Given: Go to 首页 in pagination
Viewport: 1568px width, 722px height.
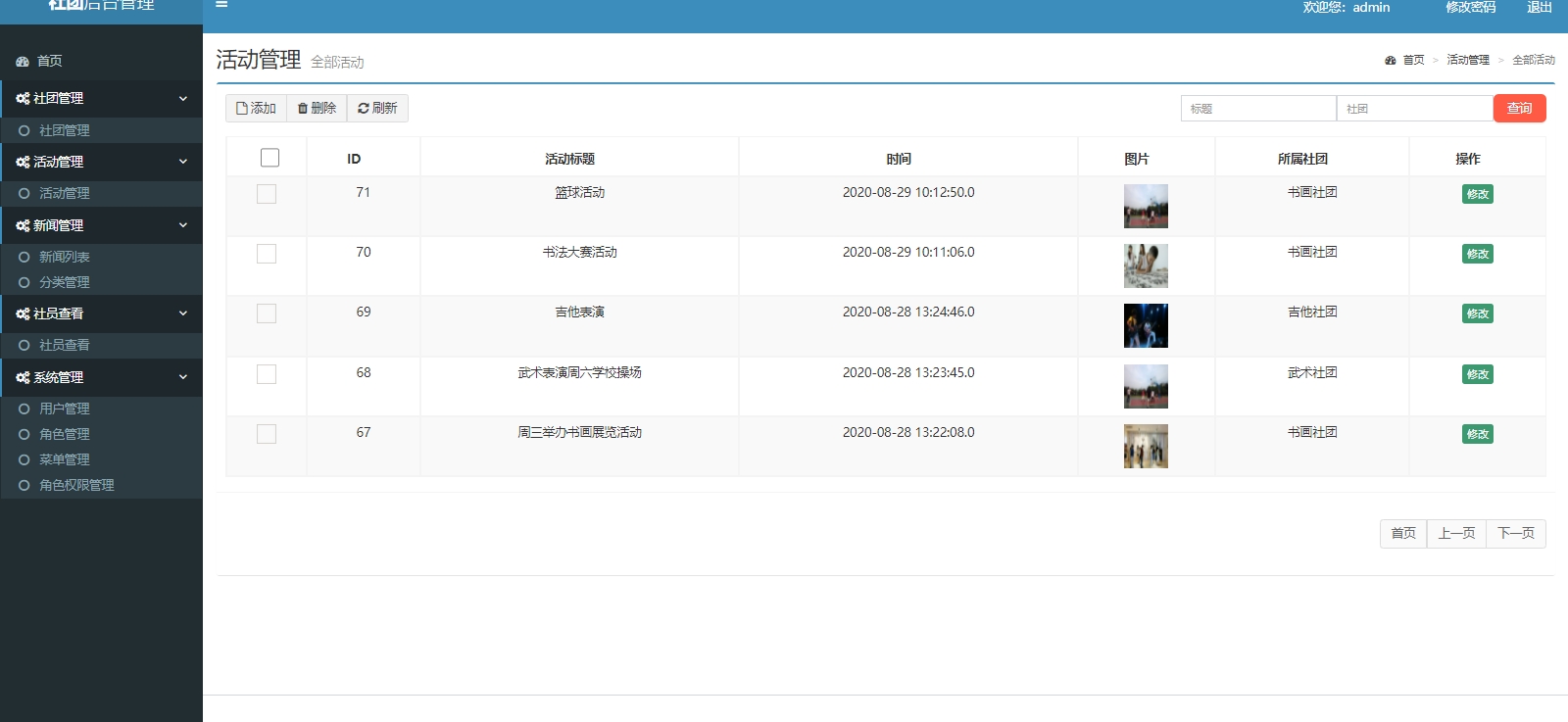Looking at the screenshot, I should click(1403, 533).
